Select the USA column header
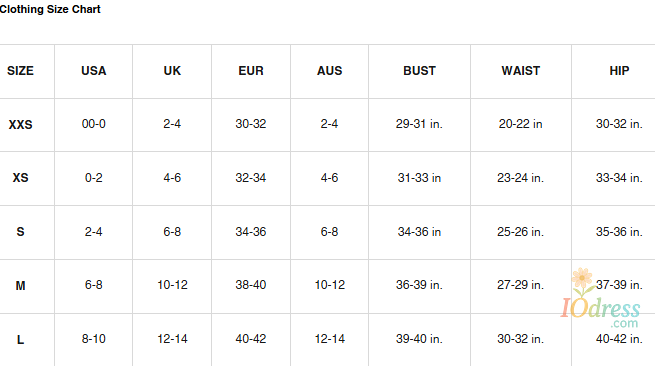Image resolution: width=661 pixels, height=366 pixels. point(94,70)
